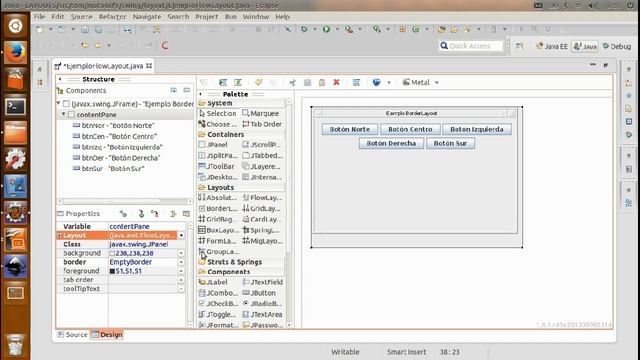This screenshot has width=640, height=360.
Task: Select the JCheckBox palette component
Action: [x=218, y=304]
